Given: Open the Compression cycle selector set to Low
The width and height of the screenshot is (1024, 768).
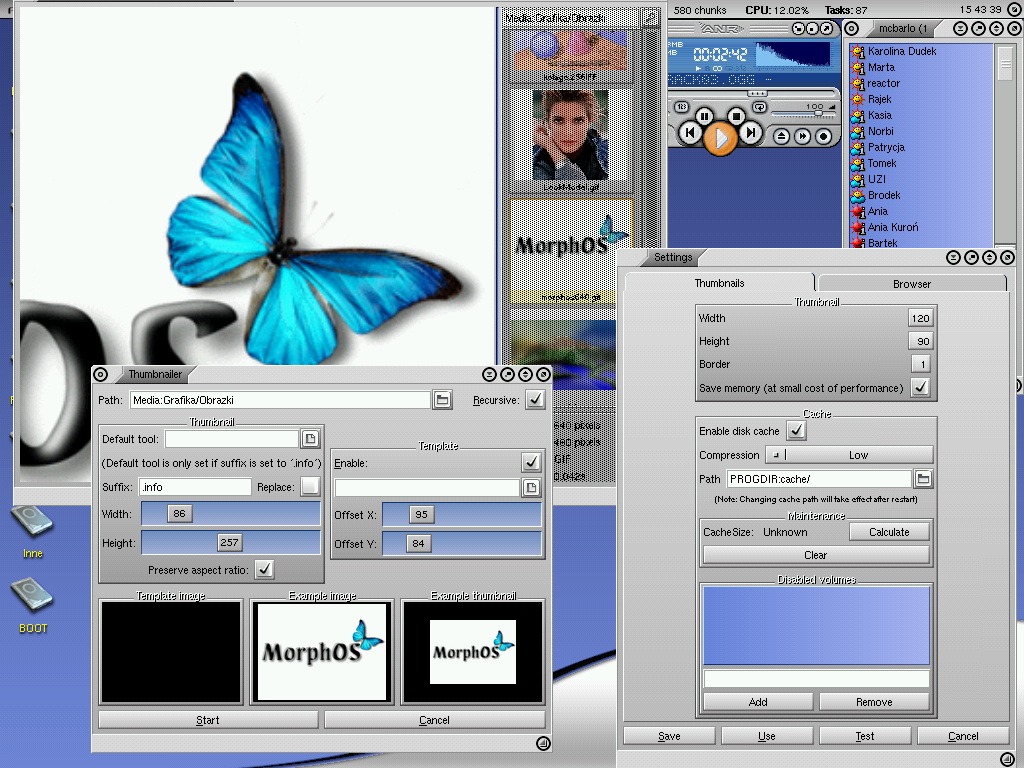Looking at the screenshot, I should 849,455.
